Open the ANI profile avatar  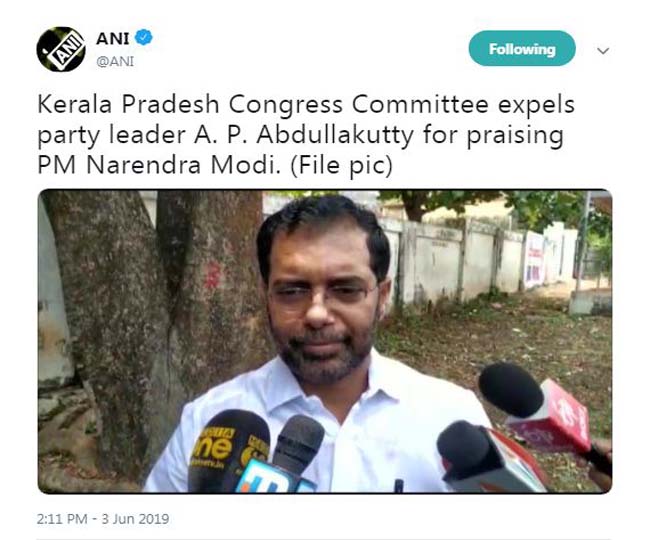[61, 49]
